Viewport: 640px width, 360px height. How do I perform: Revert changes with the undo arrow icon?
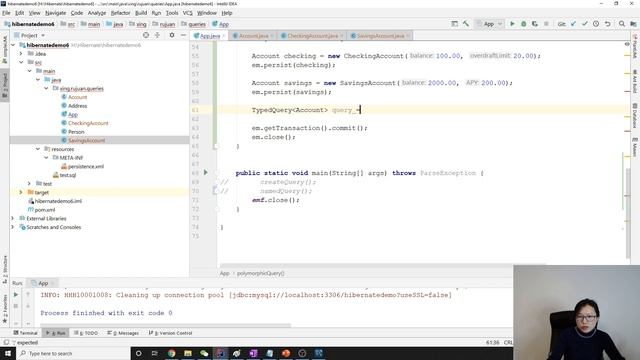[x=607, y=24]
